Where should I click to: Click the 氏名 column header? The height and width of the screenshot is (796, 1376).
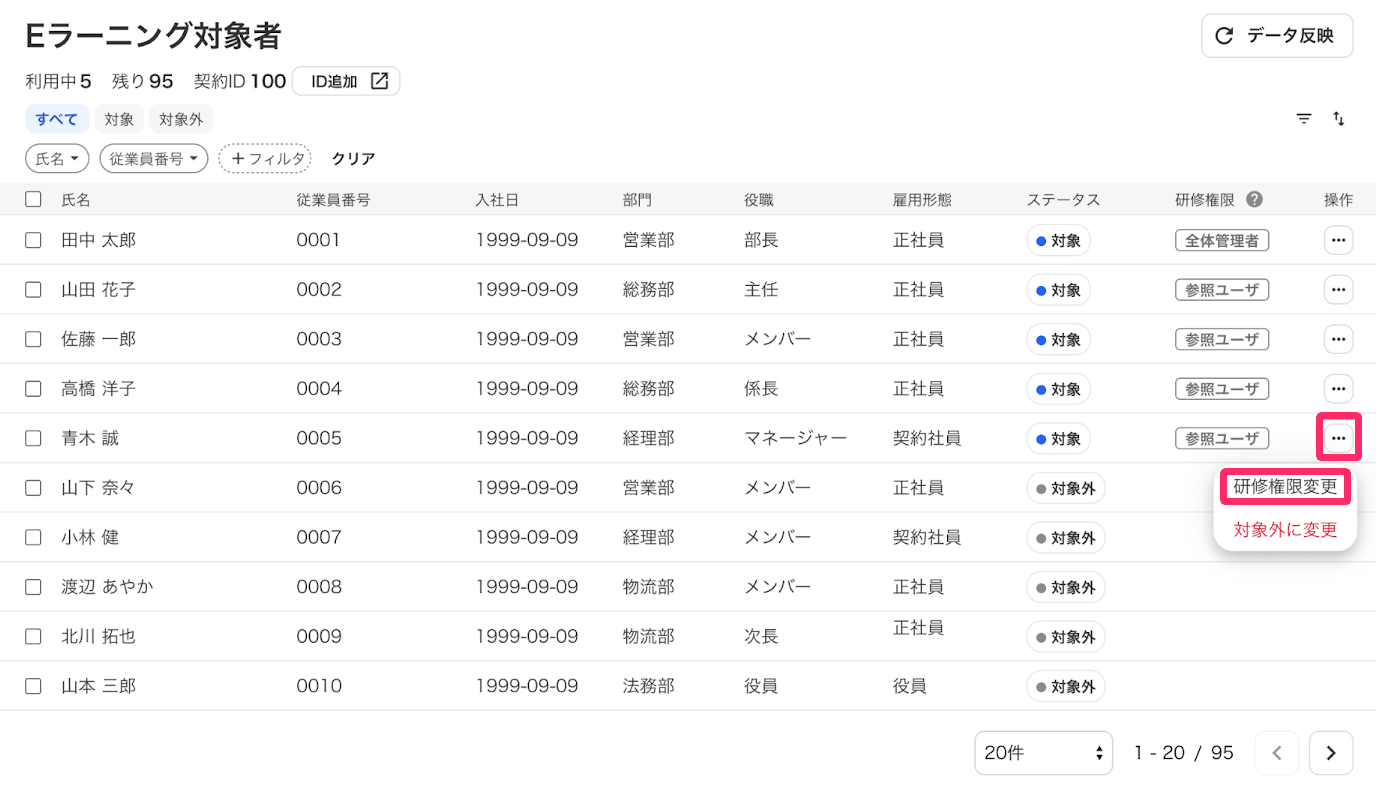(x=76, y=199)
